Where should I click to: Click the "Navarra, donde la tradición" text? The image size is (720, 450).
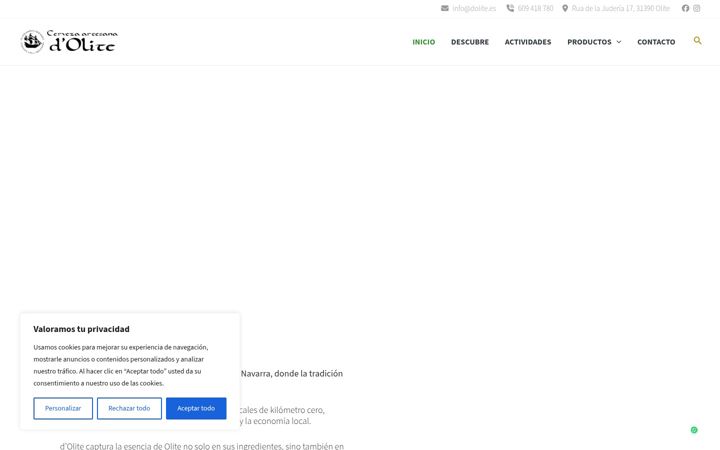[292, 373]
